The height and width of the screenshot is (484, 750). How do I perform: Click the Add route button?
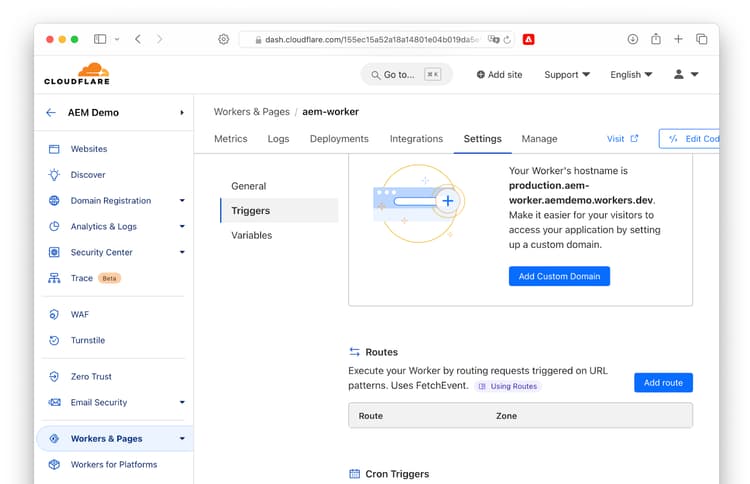pos(663,383)
